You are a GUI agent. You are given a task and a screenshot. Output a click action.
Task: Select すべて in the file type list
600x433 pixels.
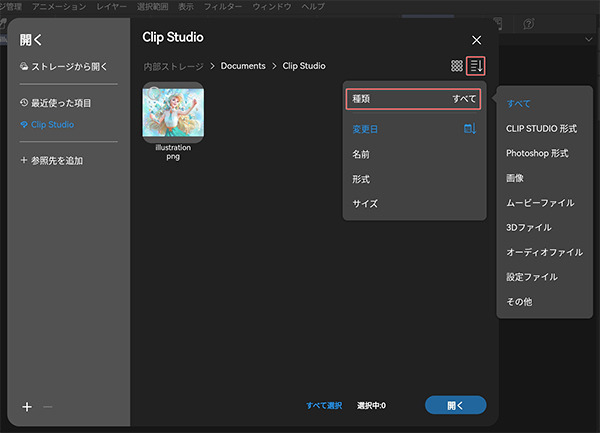pos(518,104)
